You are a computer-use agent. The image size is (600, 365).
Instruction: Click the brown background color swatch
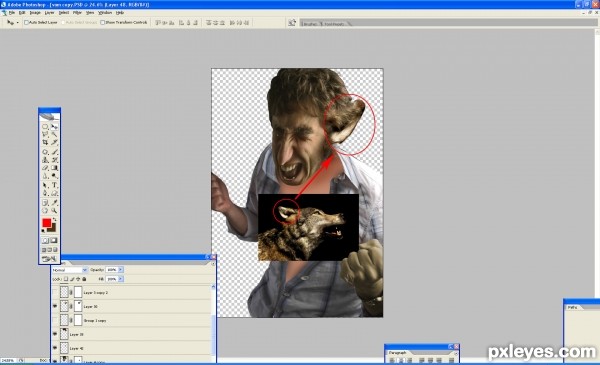(x=52, y=228)
